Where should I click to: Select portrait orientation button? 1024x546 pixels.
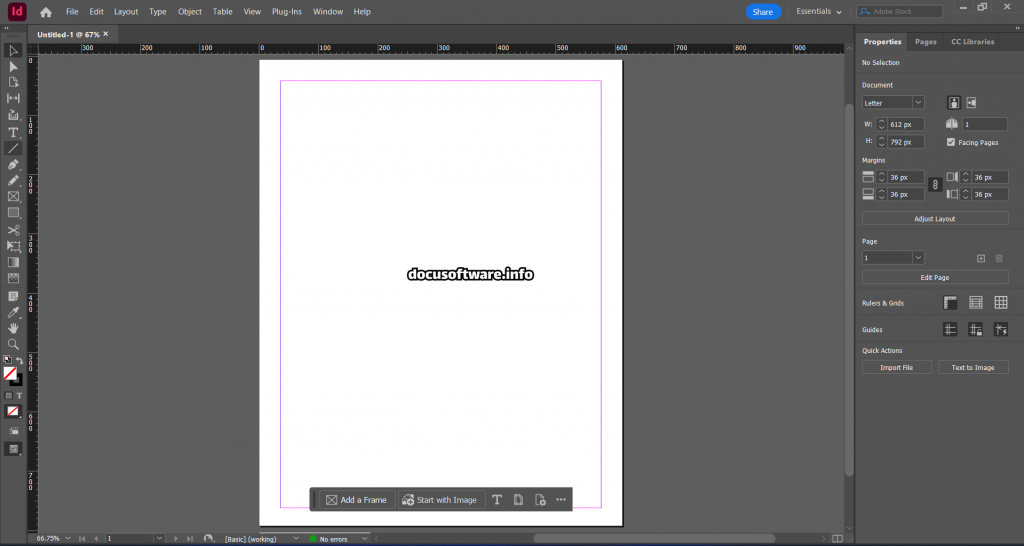954,103
